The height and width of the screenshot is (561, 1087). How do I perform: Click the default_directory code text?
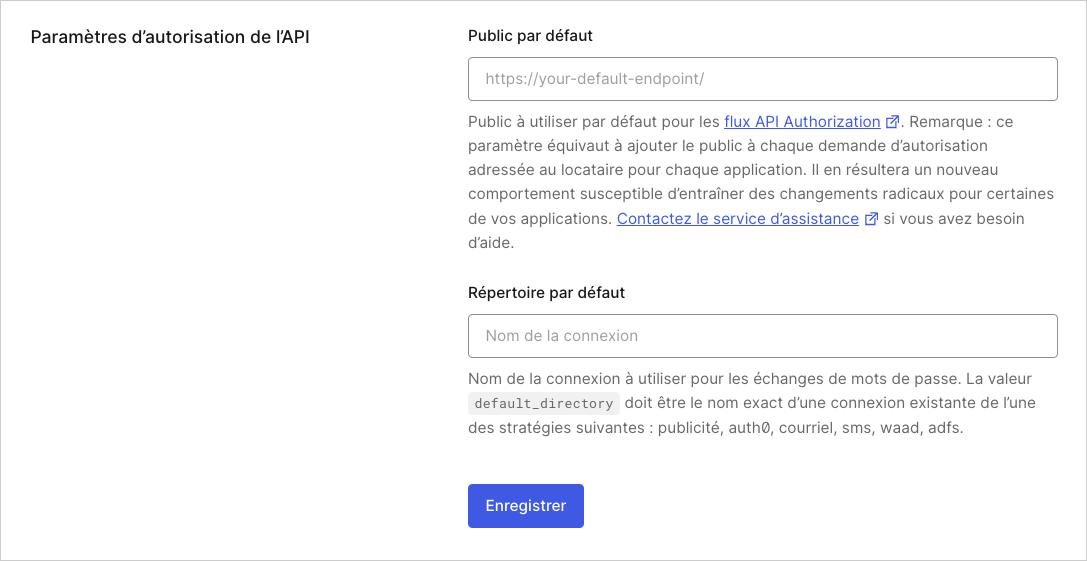tap(544, 404)
